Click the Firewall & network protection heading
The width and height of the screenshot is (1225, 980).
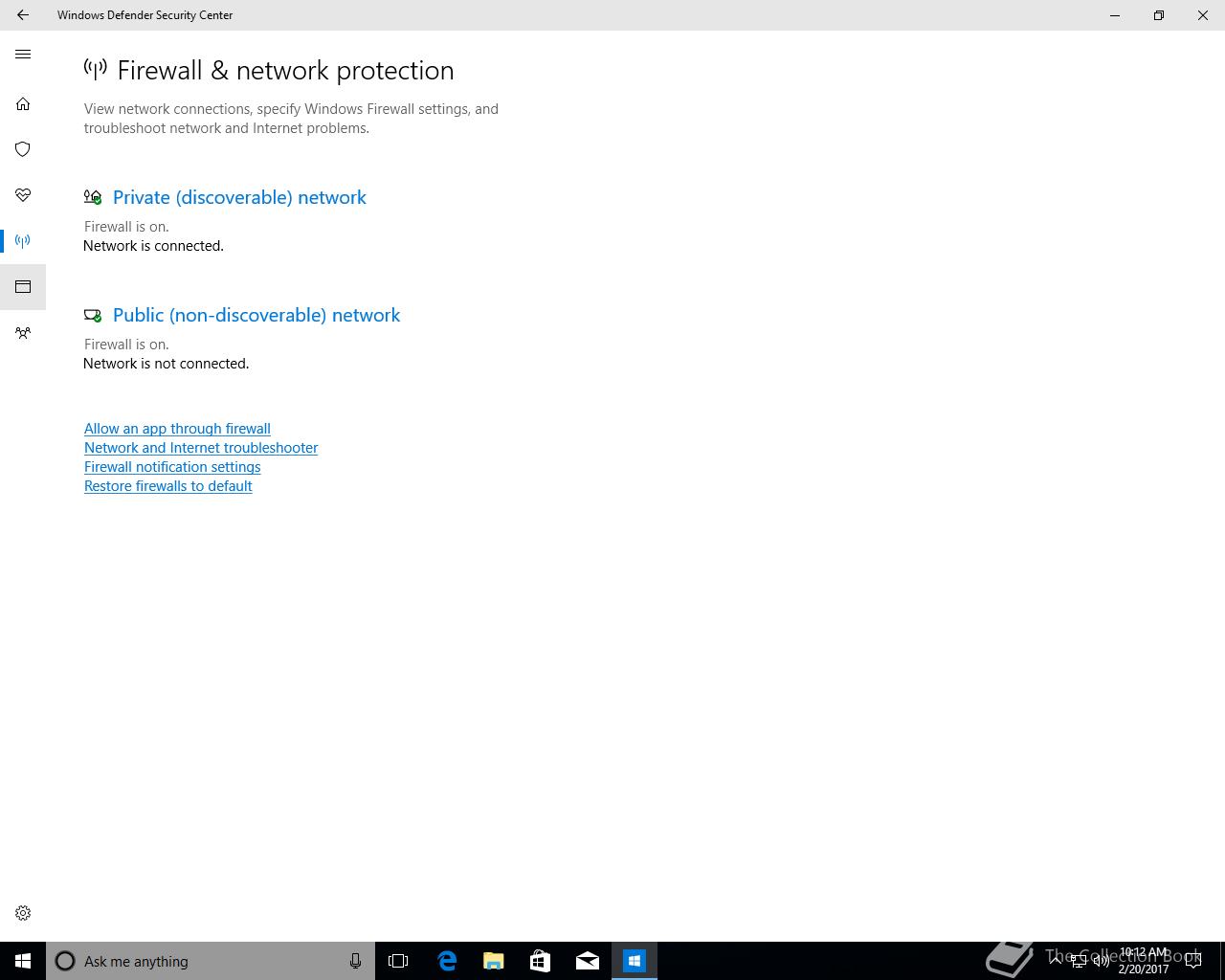click(285, 71)
